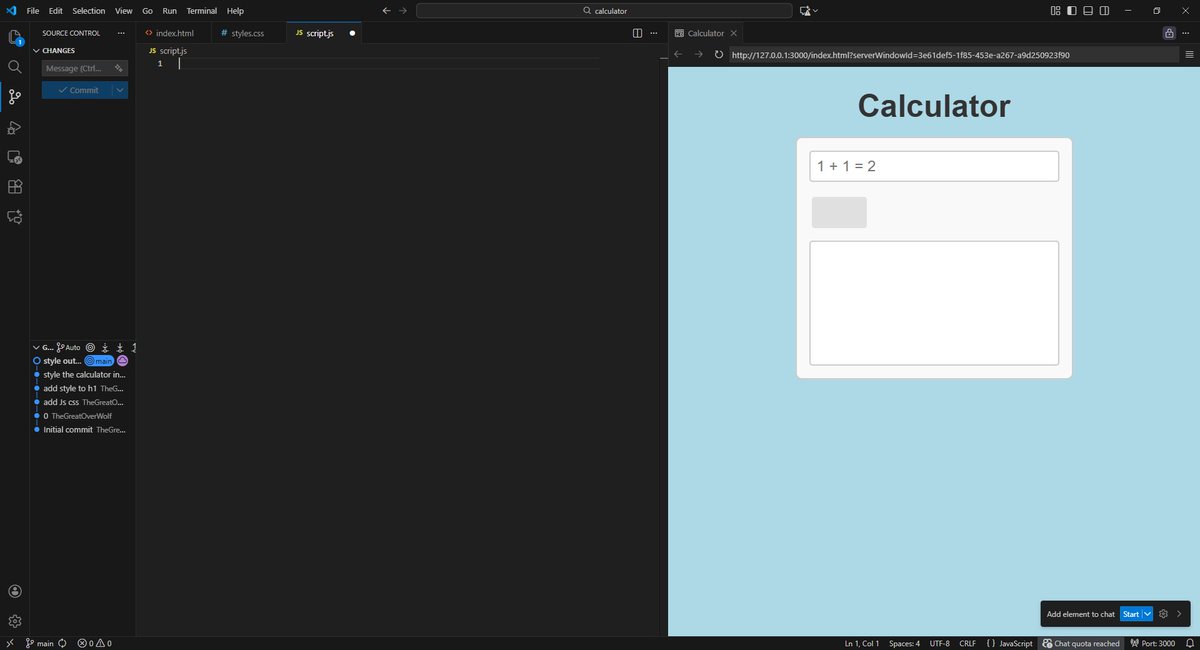Click the Extensions icon in the activity bar
The image size is (1200, 650).
coord(14,186)
